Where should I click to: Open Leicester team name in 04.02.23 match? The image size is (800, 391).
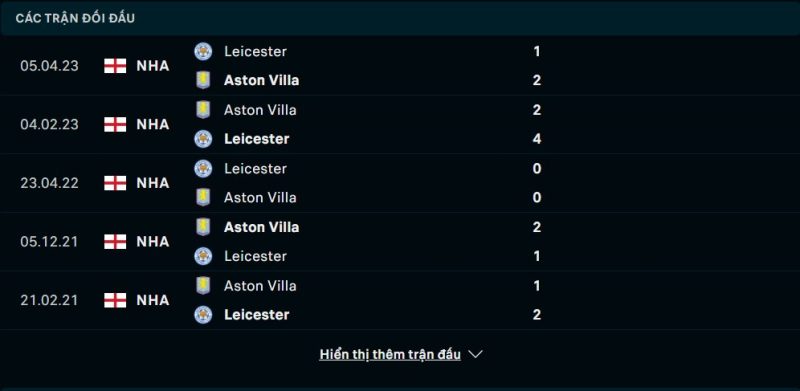tap(257, 139)
